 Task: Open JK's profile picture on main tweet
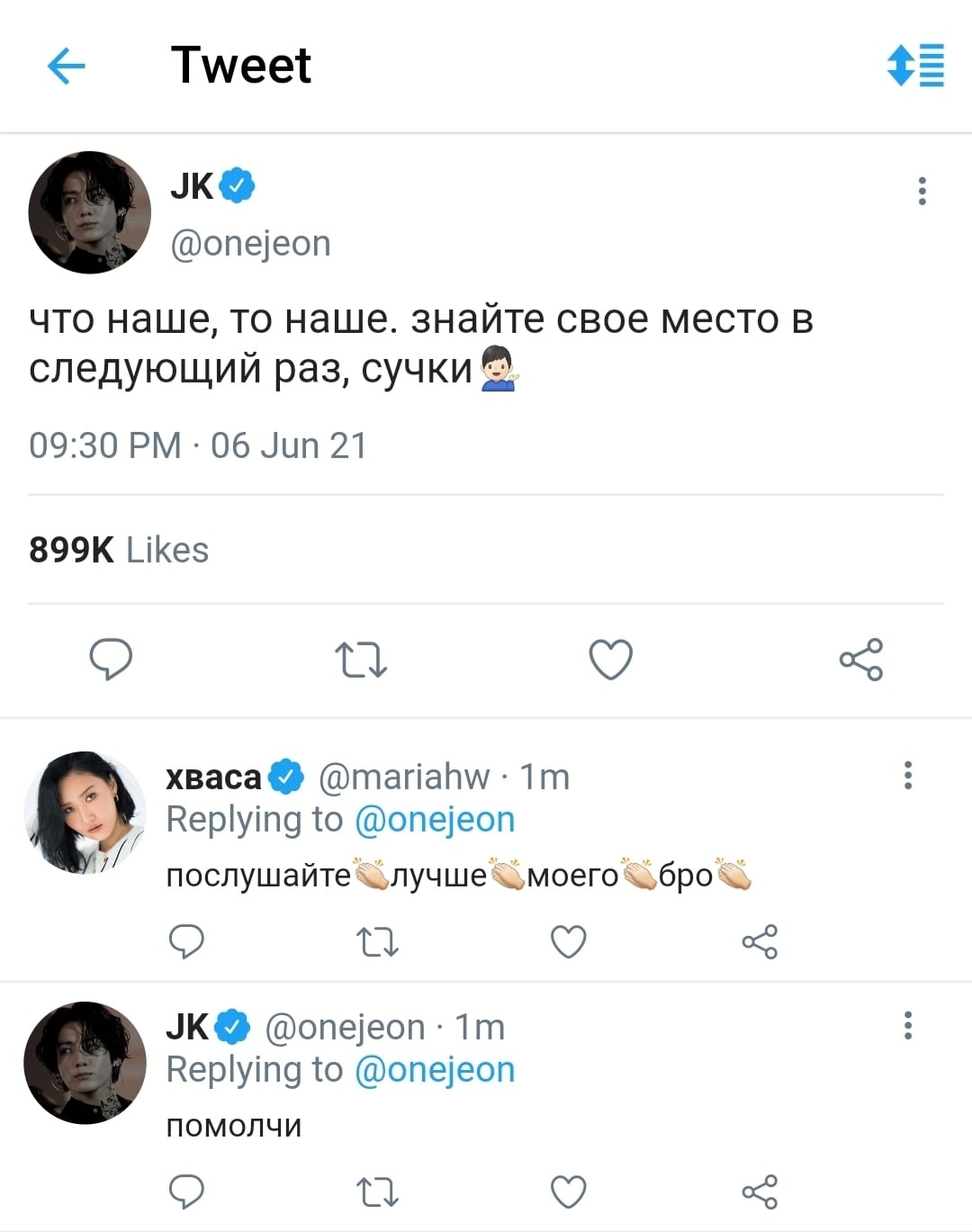click(x=89, y=212)
